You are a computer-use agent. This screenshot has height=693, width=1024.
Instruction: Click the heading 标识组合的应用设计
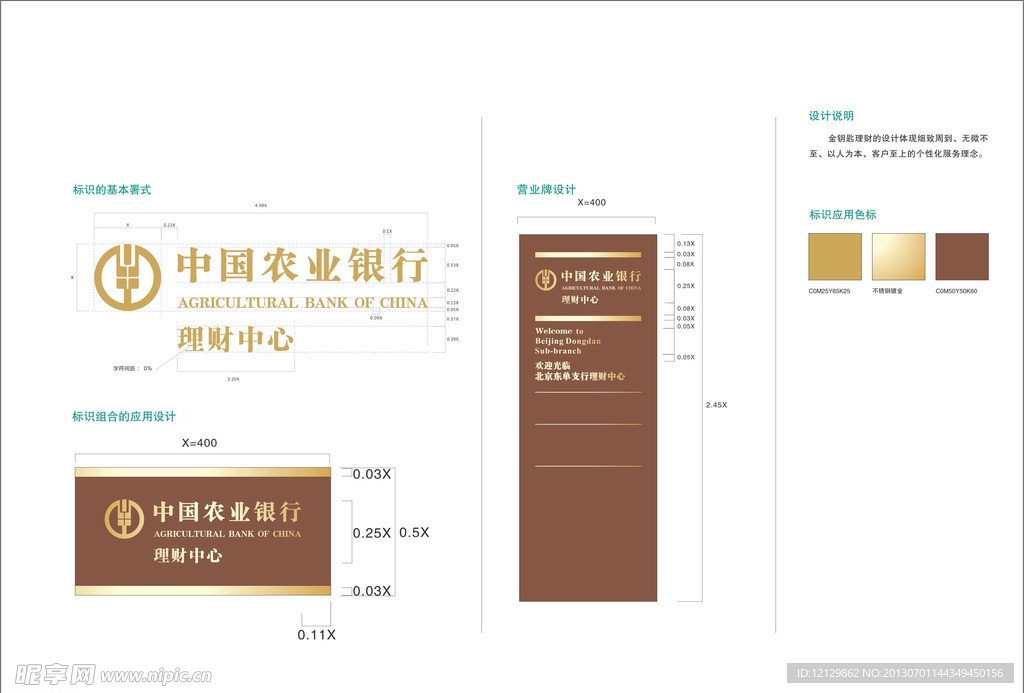pyautogui.click(x=123, y=416)
